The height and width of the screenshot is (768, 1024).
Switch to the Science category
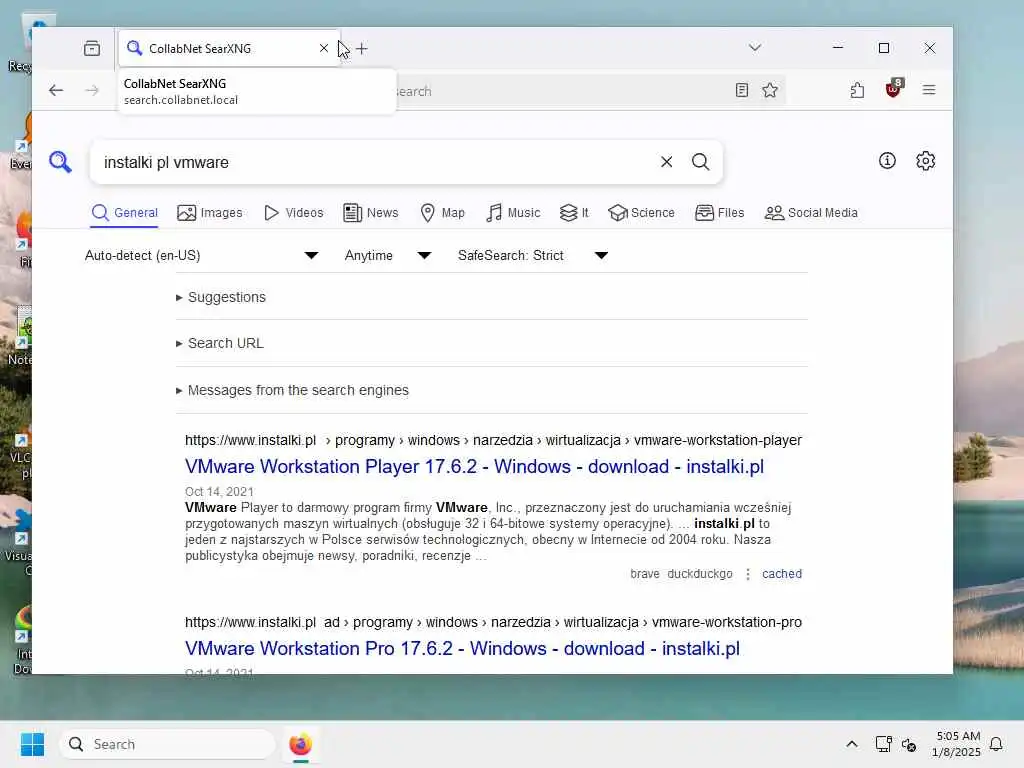[x=641, y=213]
